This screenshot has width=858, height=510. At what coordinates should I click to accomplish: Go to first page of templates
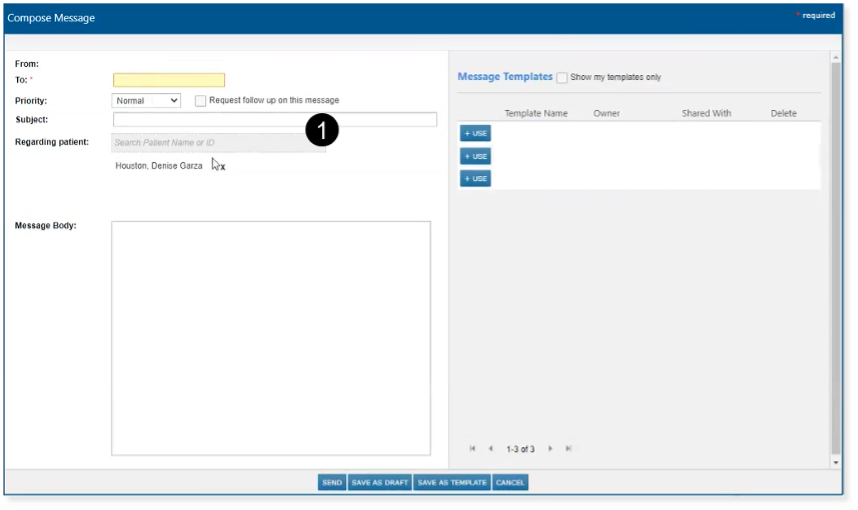[x=472, y=449]
